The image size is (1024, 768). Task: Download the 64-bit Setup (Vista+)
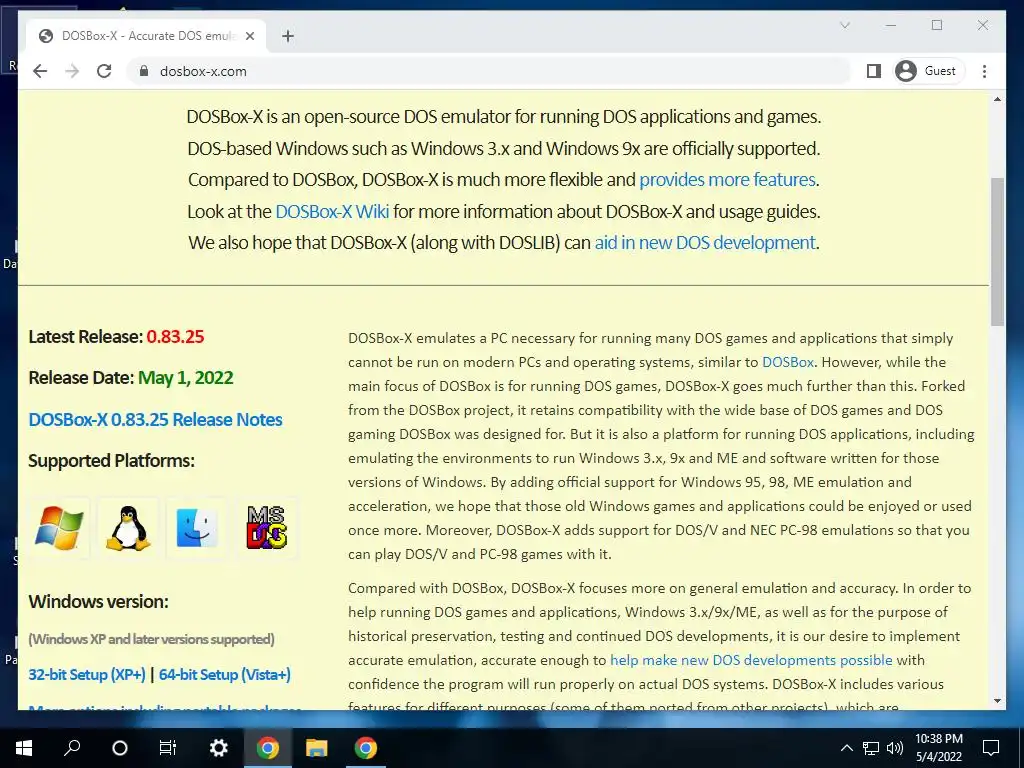pos(225,675)
